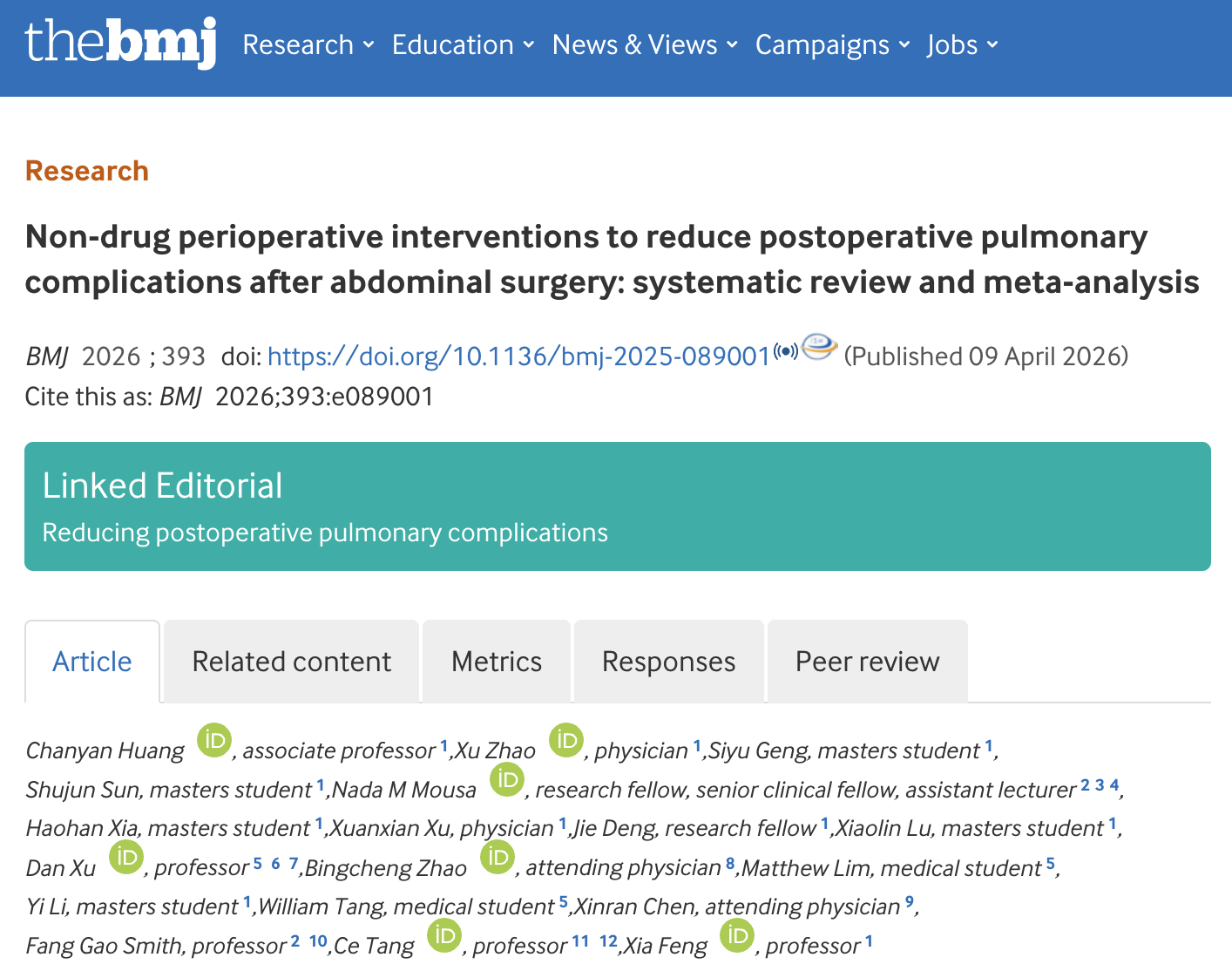Switch to the Peer review tab
This screenshot has height=971, width=1232.
click(x=867, y=662)
